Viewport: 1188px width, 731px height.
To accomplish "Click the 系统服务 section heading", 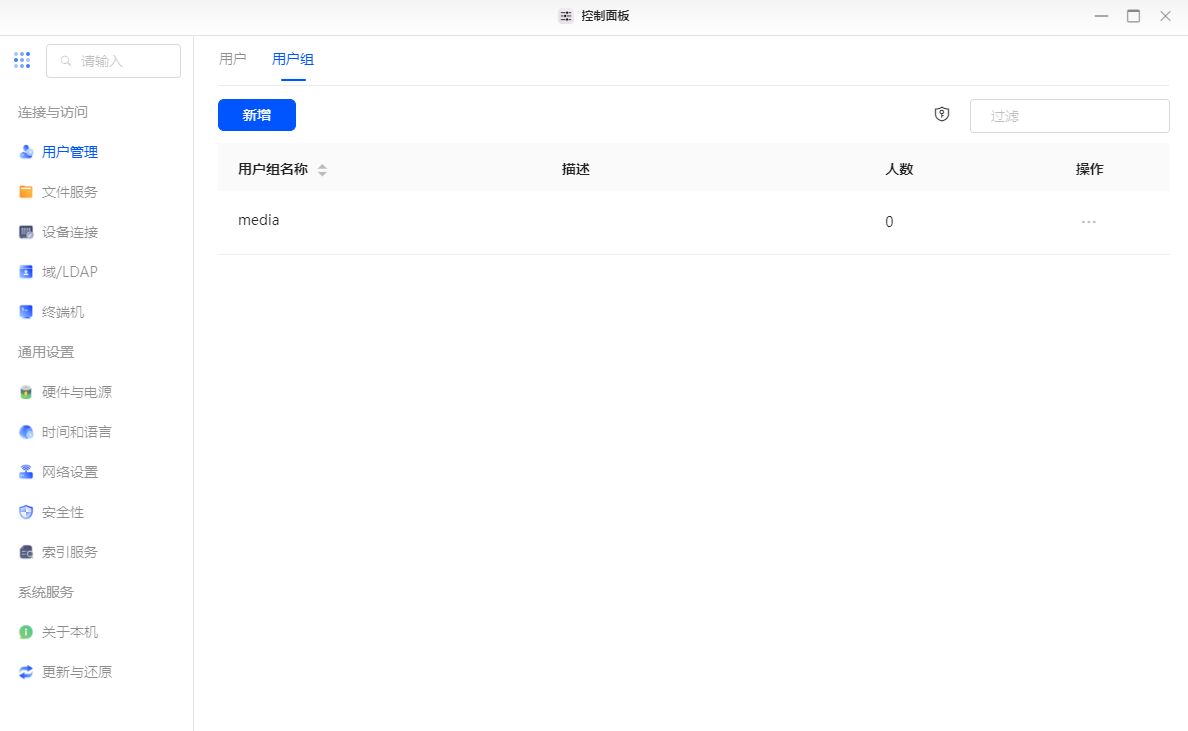I will 46,592.
